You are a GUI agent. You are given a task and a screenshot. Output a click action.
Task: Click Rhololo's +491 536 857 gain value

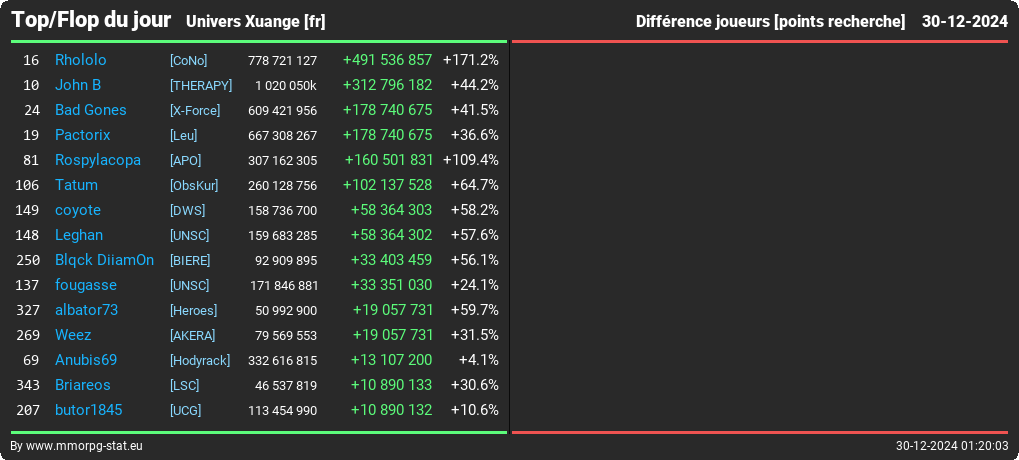click(387, 60)
